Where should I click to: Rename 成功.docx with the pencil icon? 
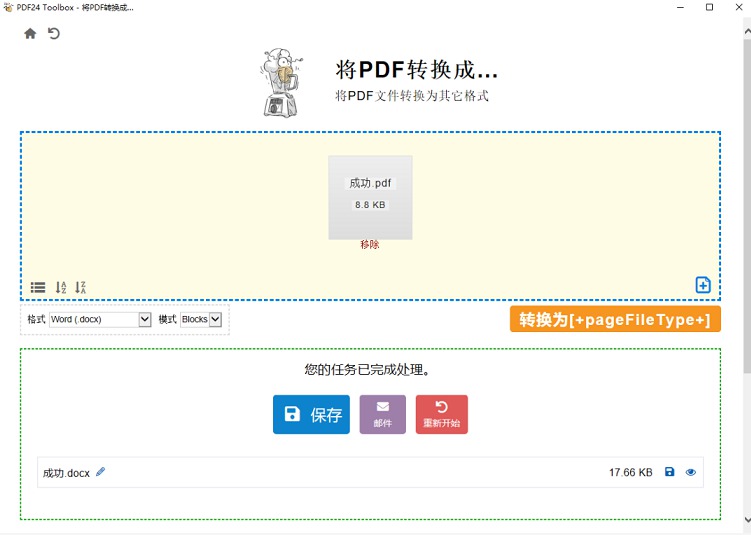pyautogui.click(x=101, y=472)
